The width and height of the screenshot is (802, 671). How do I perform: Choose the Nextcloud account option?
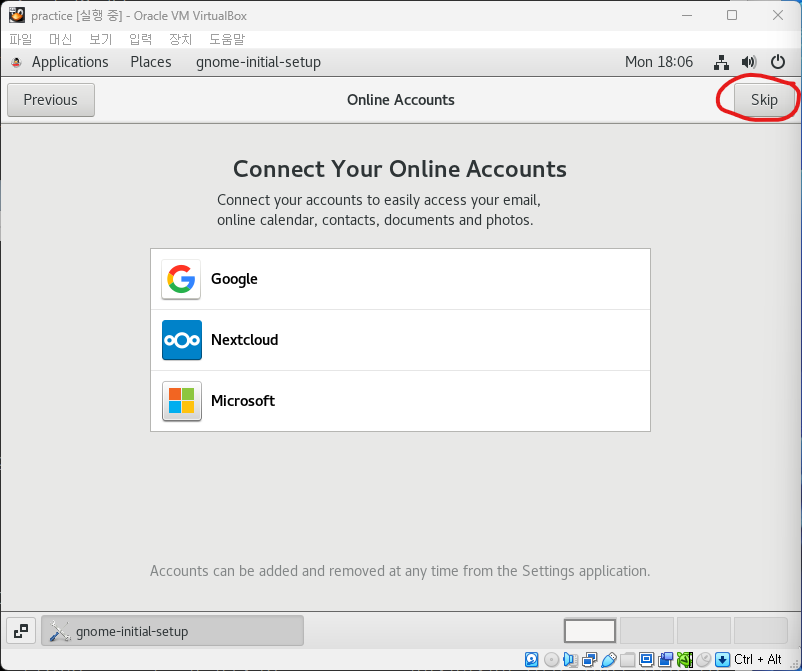pos(400,340)
